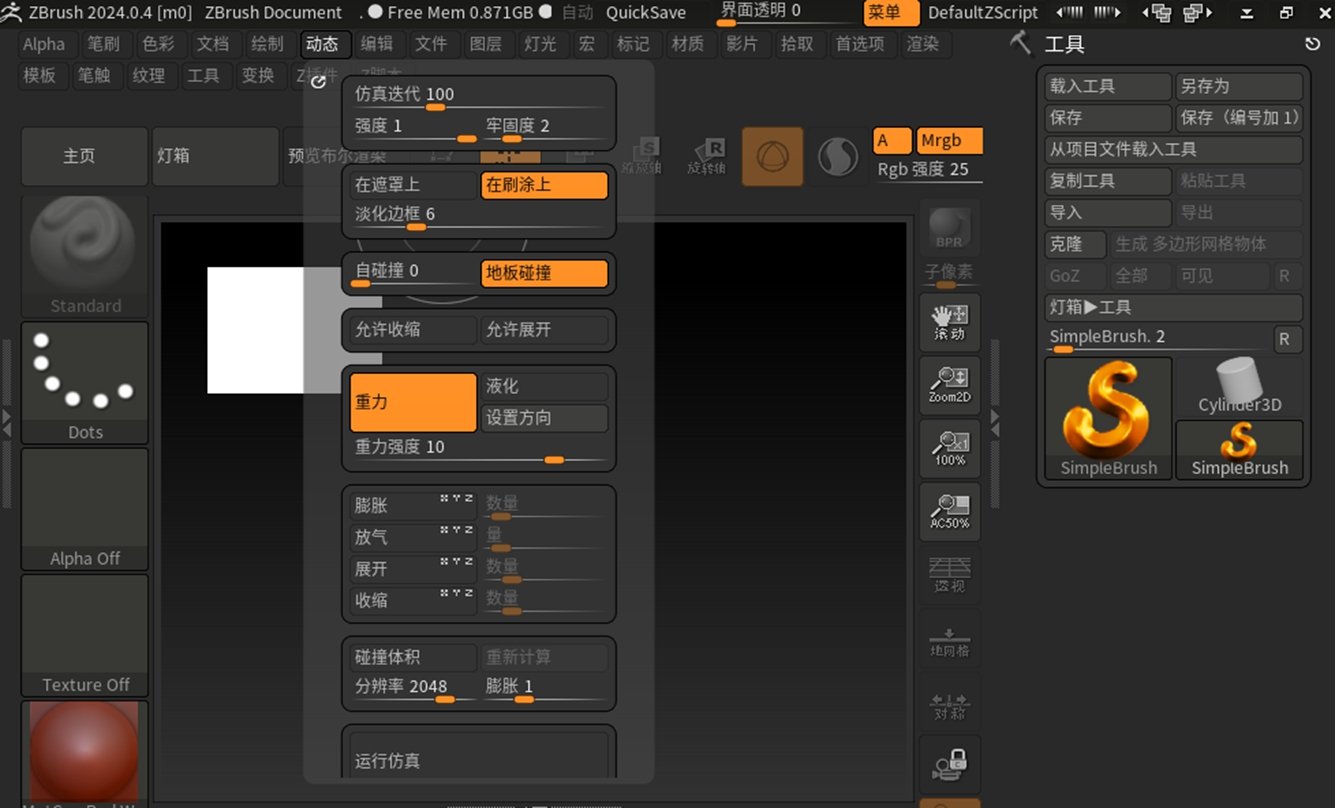1335x808 pixels.
Task: Toggle Floor Collision (地板碰撞)
Action: click(x=545, y=272)
